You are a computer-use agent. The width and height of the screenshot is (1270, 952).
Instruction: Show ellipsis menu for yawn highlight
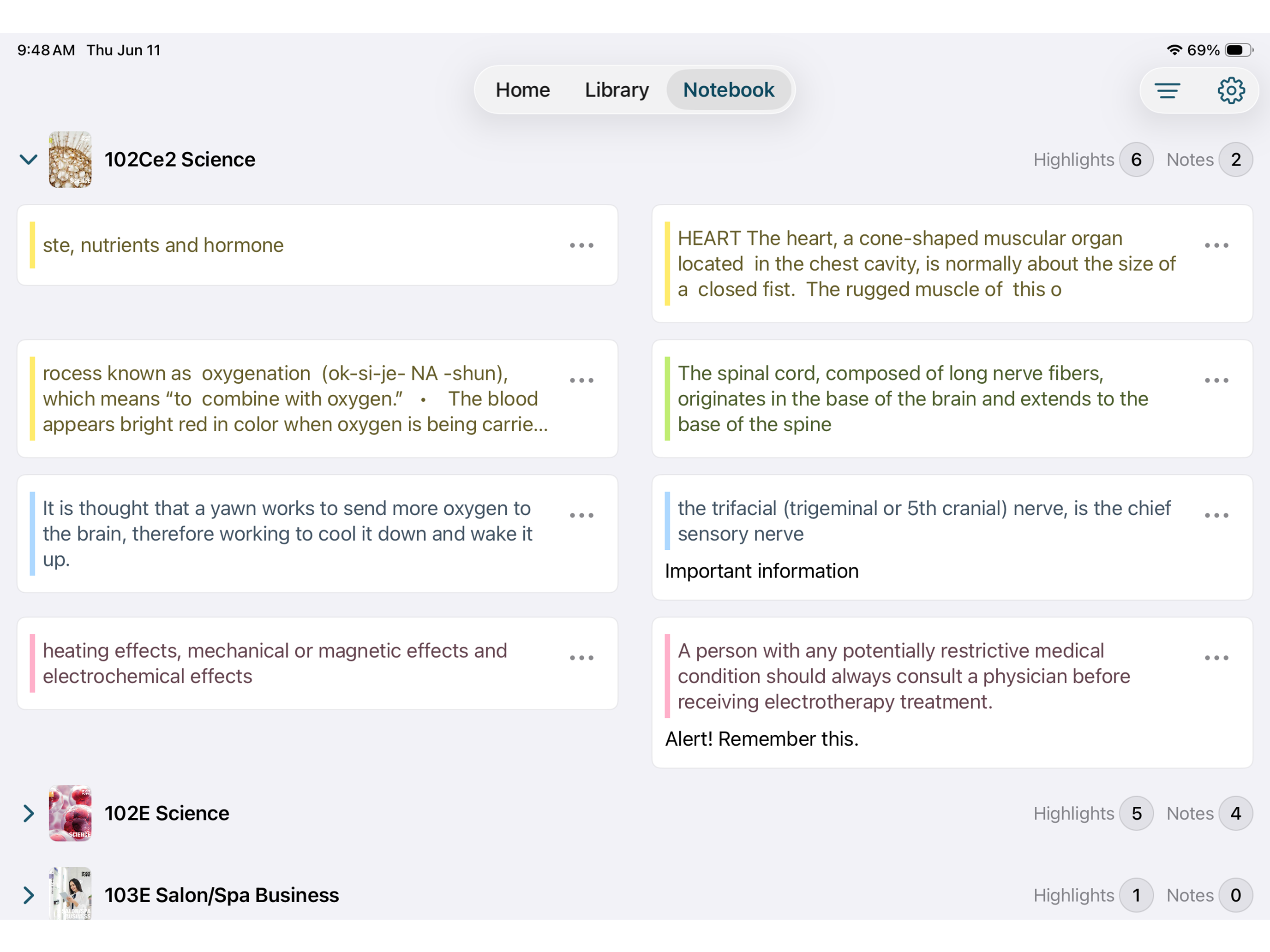click(581, 515)
